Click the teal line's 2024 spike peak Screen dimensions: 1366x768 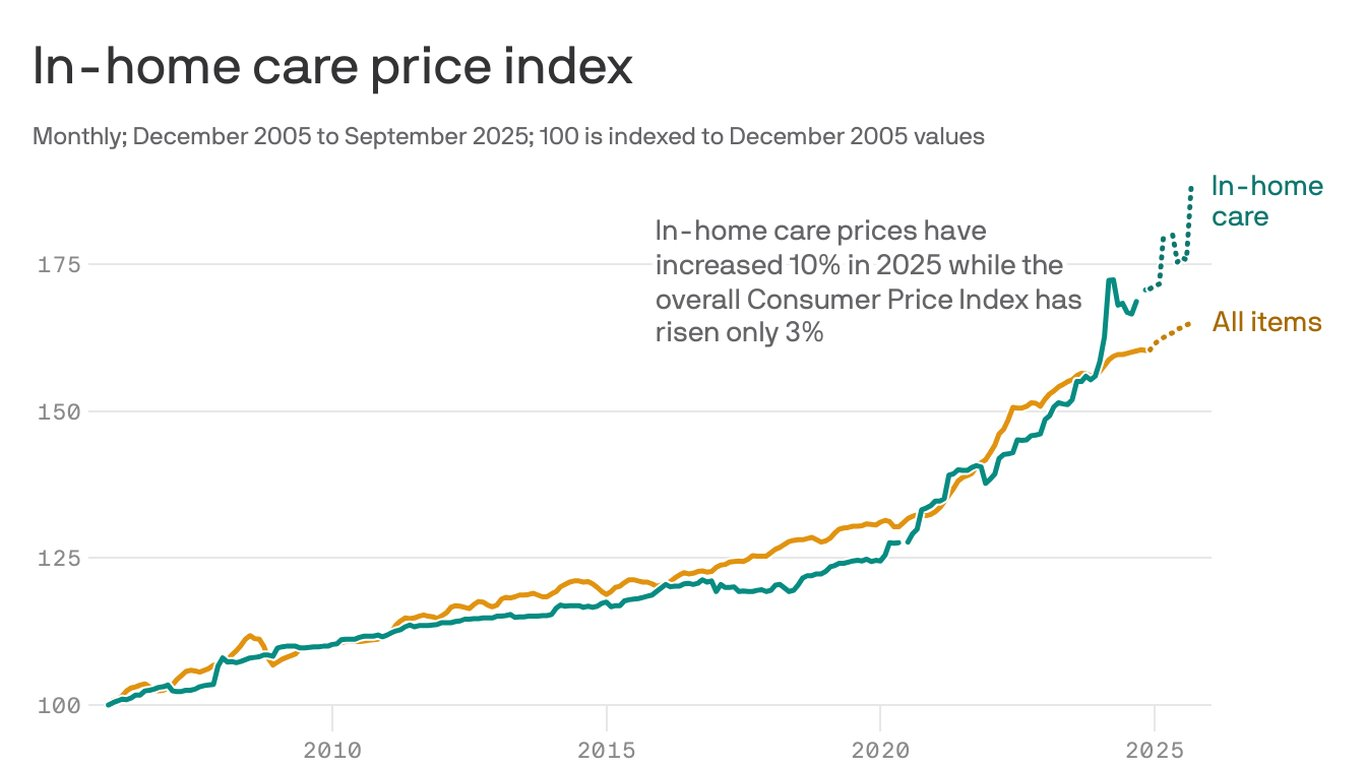(1110, 280)
